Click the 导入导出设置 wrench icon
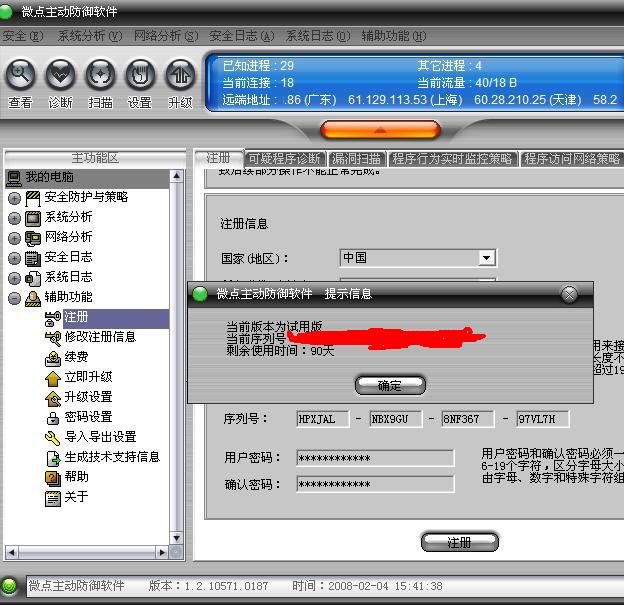The height and width of the screenshot is (605, 624). coord(53,438)
